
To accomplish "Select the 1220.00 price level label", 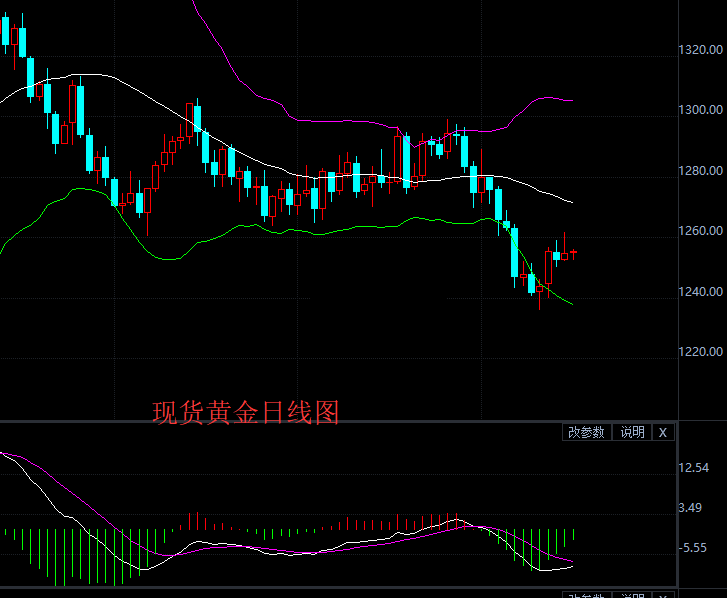I will (700, 352).
